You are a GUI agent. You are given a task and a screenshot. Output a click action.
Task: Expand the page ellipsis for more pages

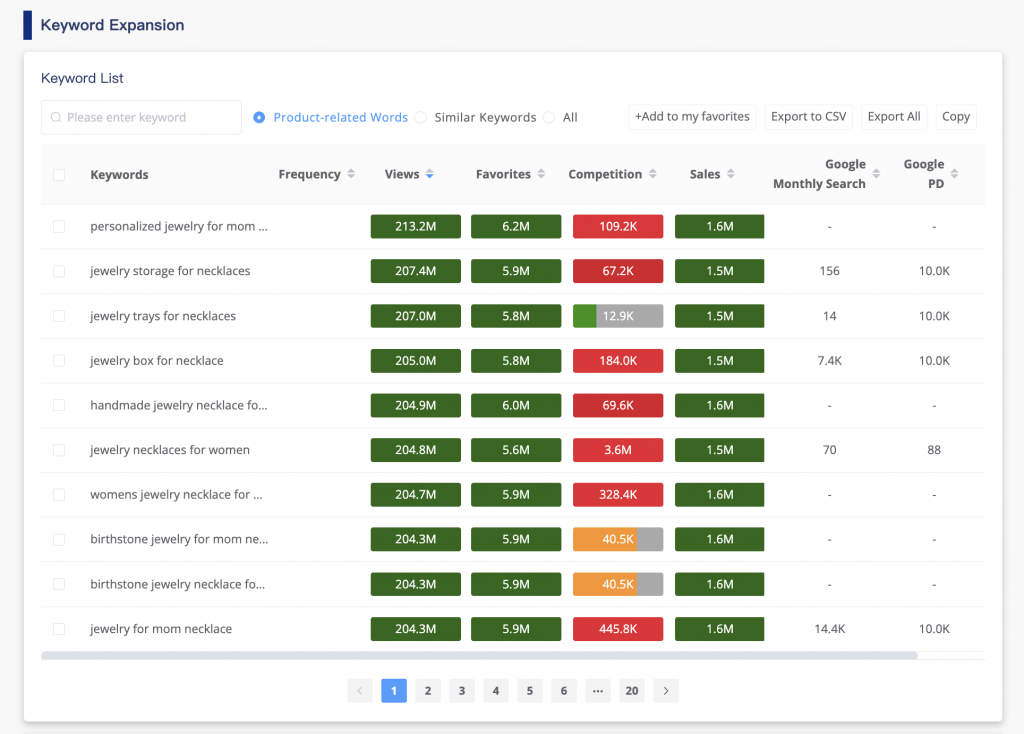[597, 690]
